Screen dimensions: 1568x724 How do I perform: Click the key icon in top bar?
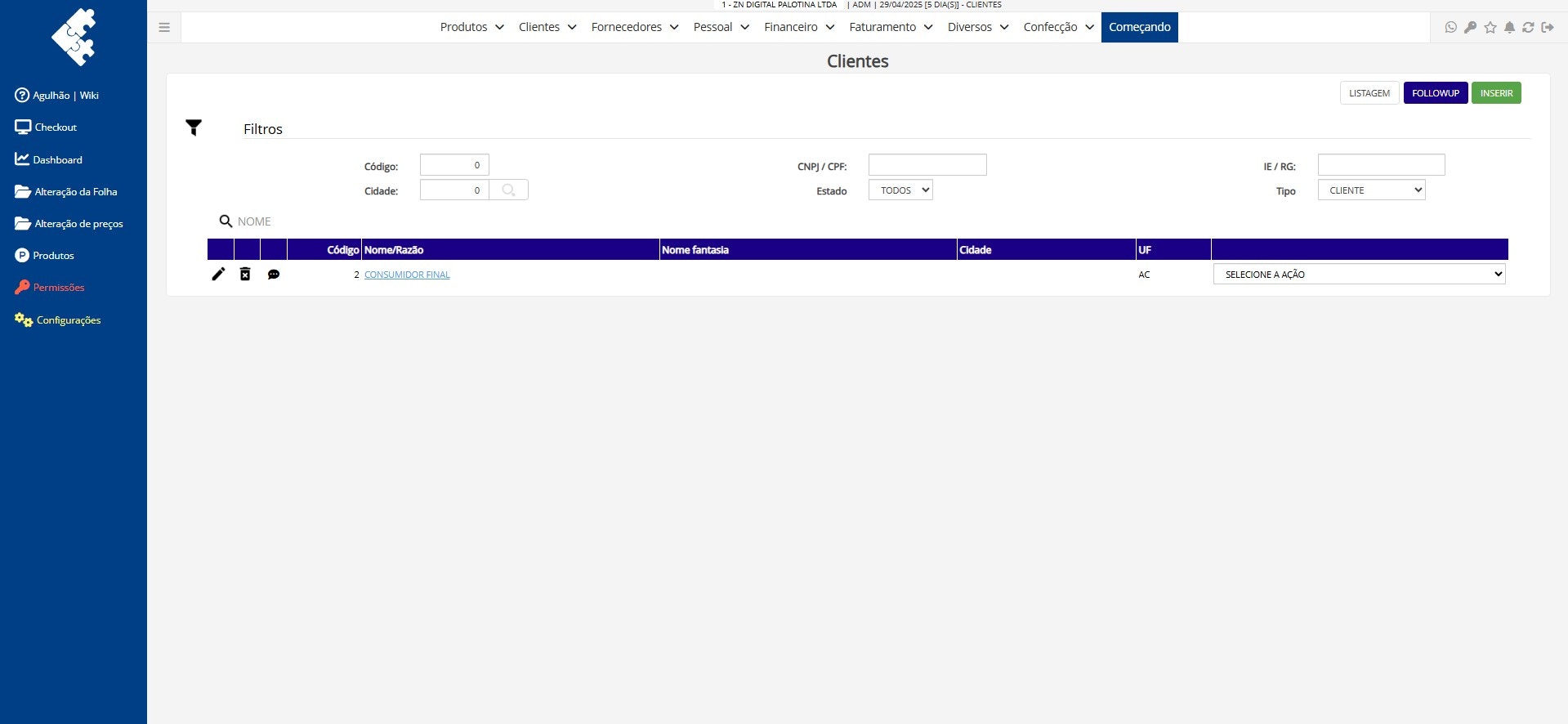click(x=1470, y=27)
